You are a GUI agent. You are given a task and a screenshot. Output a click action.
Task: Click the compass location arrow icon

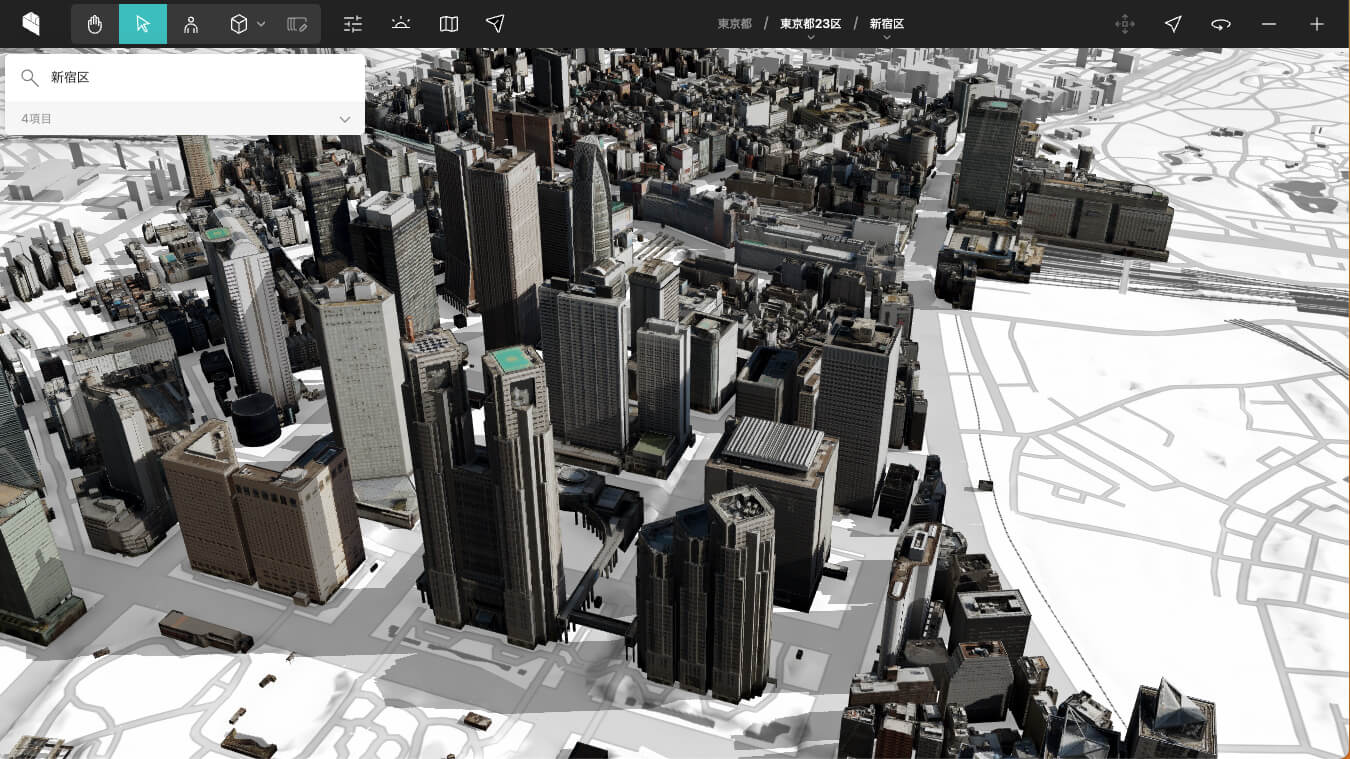[1173, 24]
